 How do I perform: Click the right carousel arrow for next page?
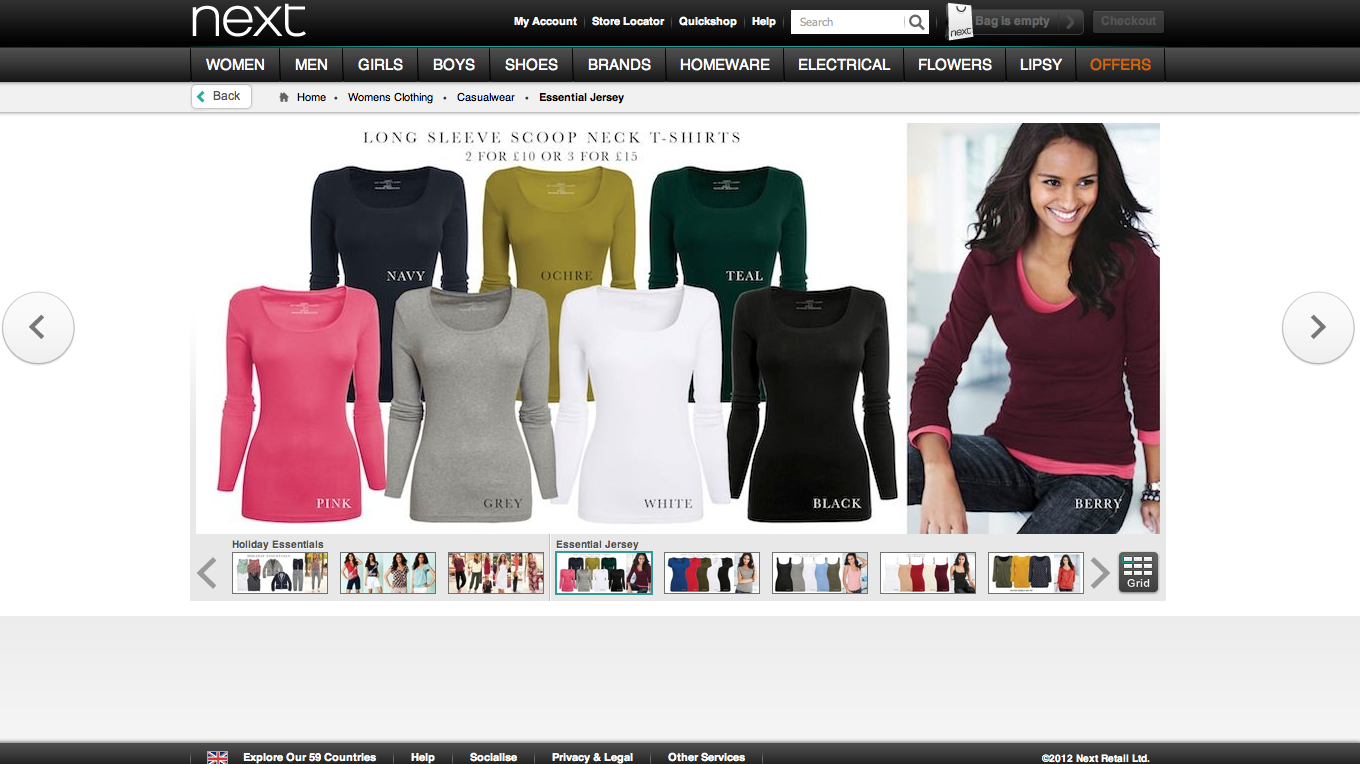click(x=1318, y=327)
